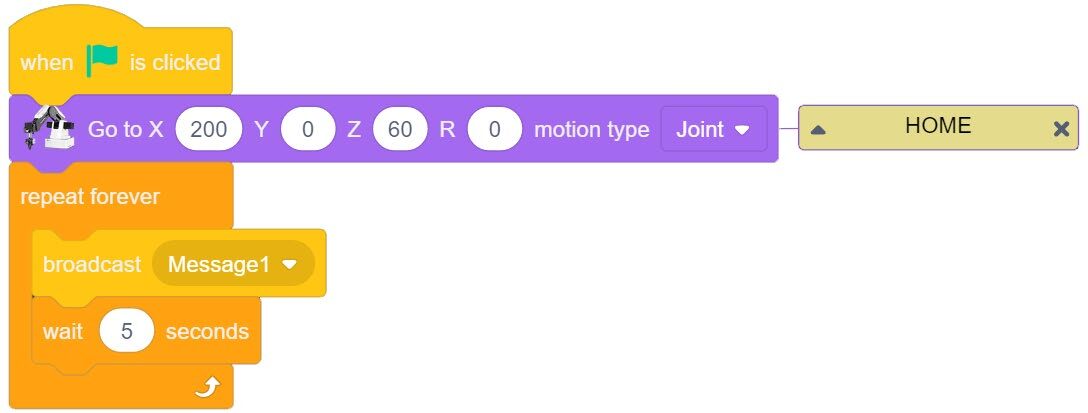Open the Joint motion type dropdown
Image resolution: width=1088 pixels, height=413 pixels.
point(713,129)
